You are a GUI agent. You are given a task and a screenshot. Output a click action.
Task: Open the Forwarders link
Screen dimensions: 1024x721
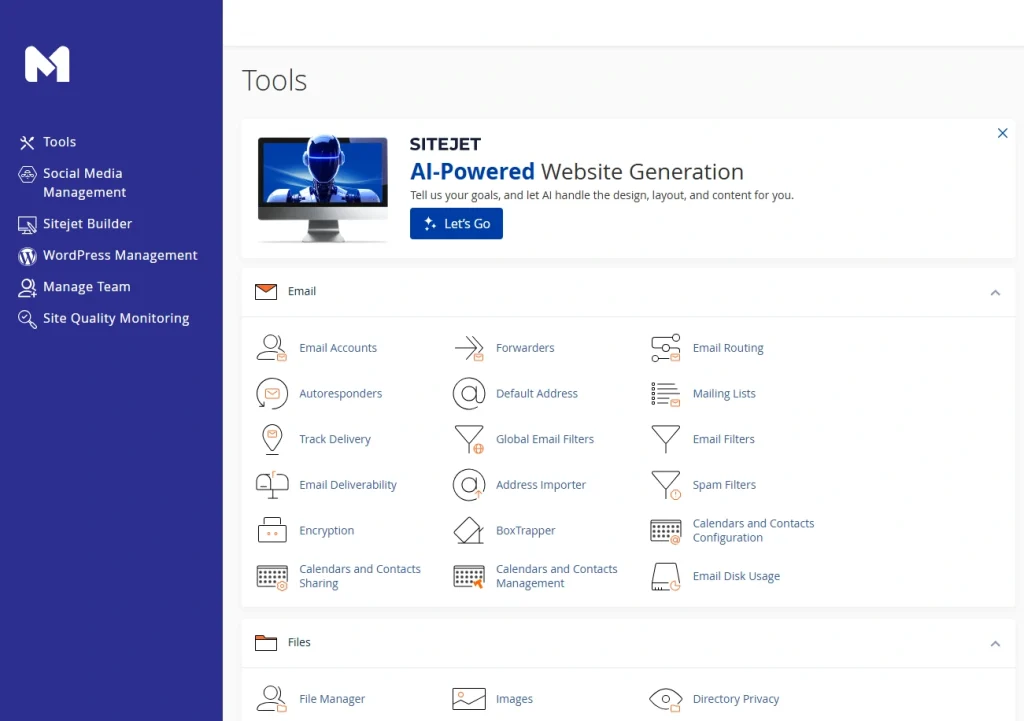(525, 348)
